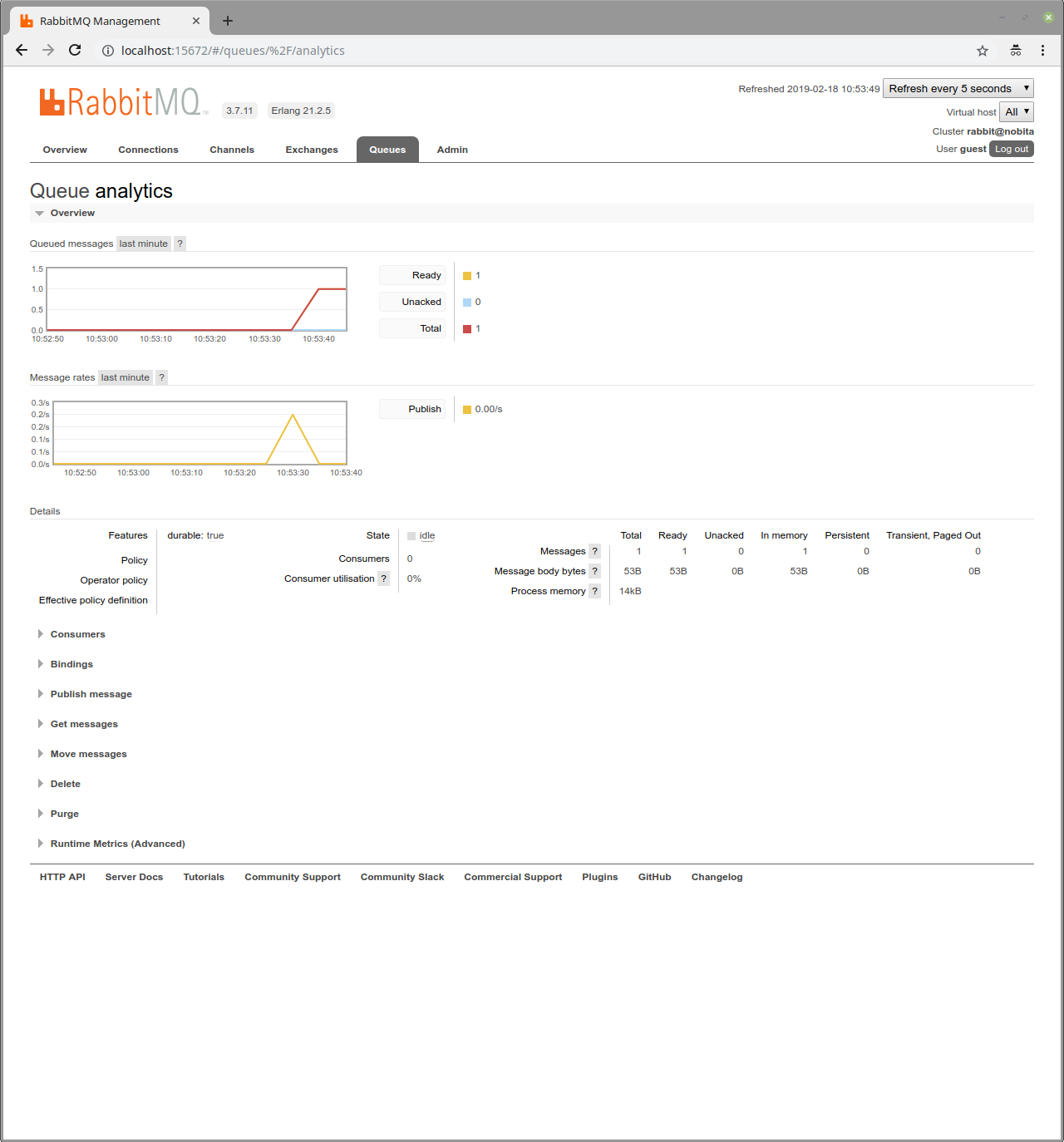Expand the Bindings section

[x=66, y=664]
